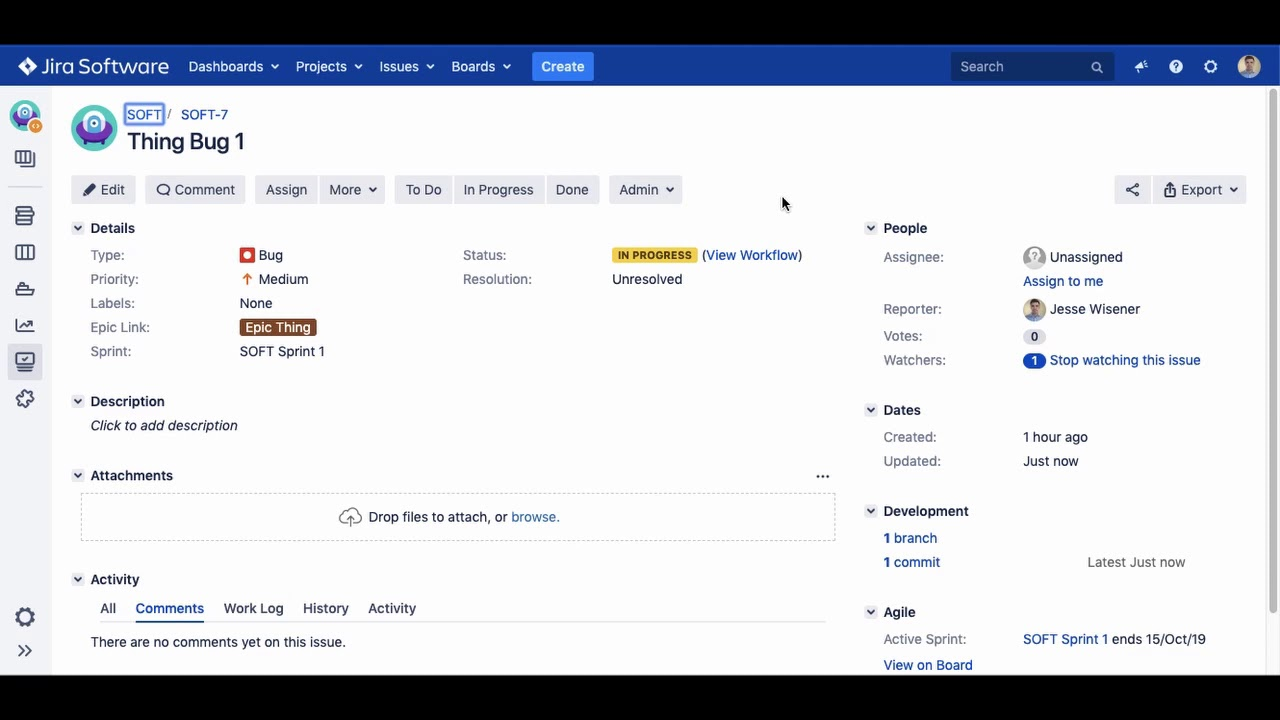Click the search magnifier icon
This screenshot has height=720, width=1280.
click(x=1097, y=67)
